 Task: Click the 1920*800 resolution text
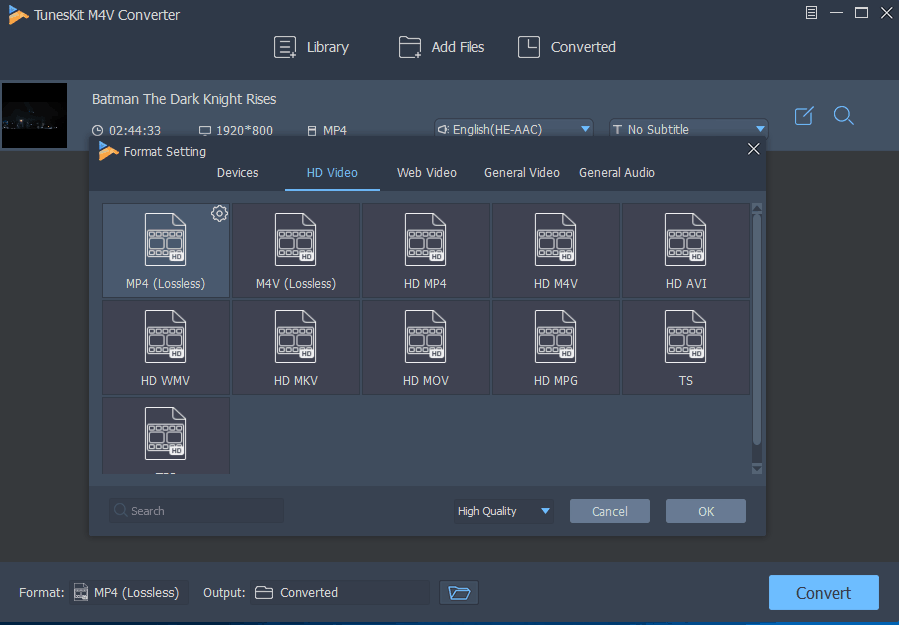(244, 130)
